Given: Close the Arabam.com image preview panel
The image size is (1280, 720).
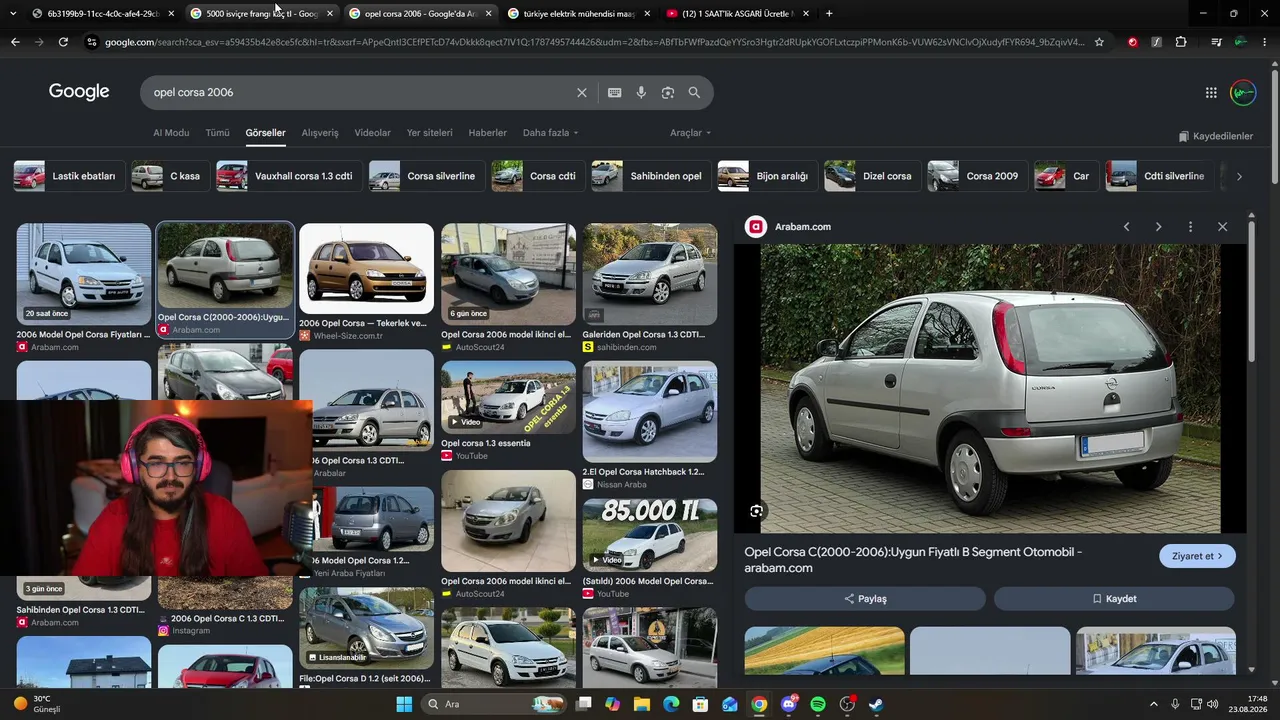Looking at the screenshot, I should tap(1222, 227).
